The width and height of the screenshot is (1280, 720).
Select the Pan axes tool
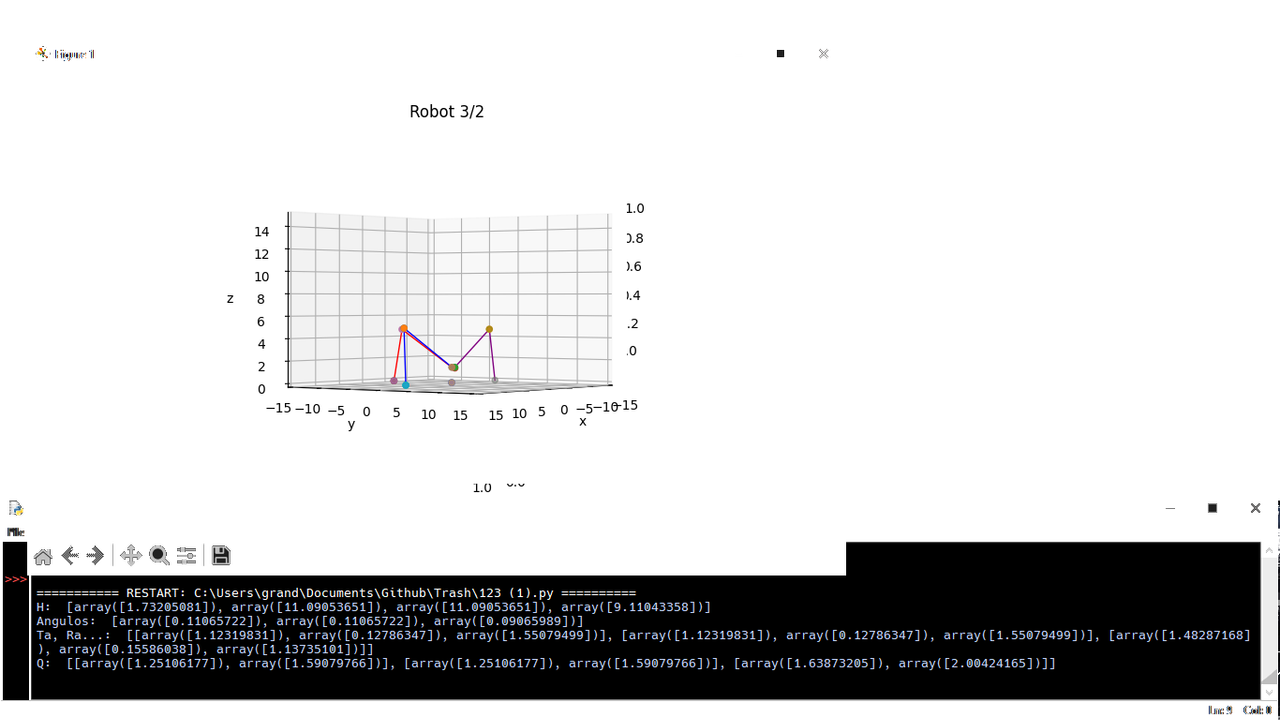pyautogui.click(x=131, y=555)
